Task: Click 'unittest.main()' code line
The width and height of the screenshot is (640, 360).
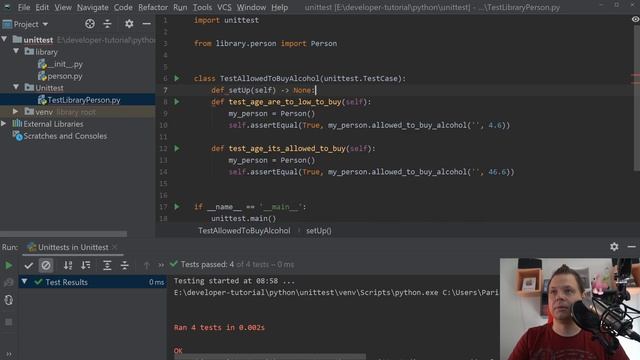Action: [x=243, y=218]
